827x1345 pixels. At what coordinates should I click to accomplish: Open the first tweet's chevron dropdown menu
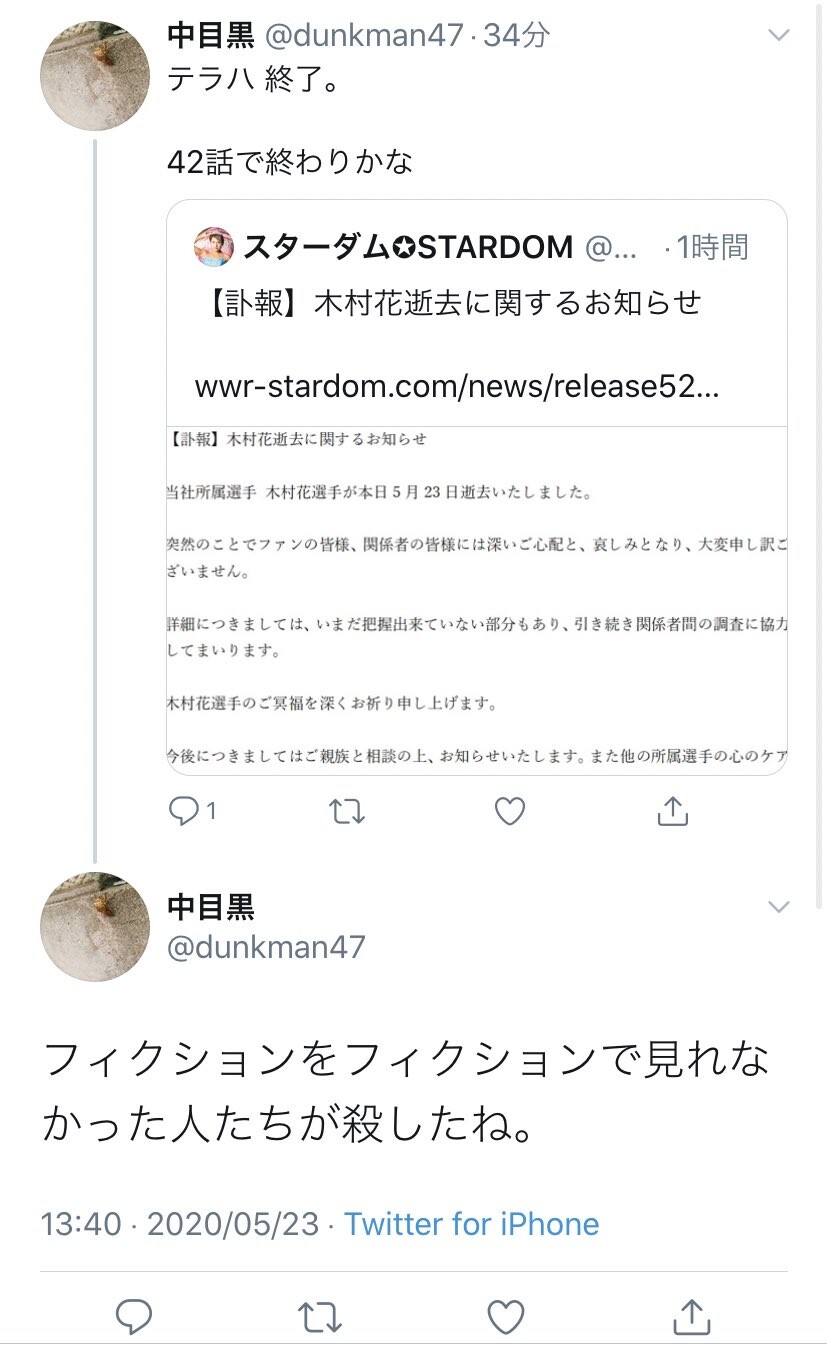(778, 36)
